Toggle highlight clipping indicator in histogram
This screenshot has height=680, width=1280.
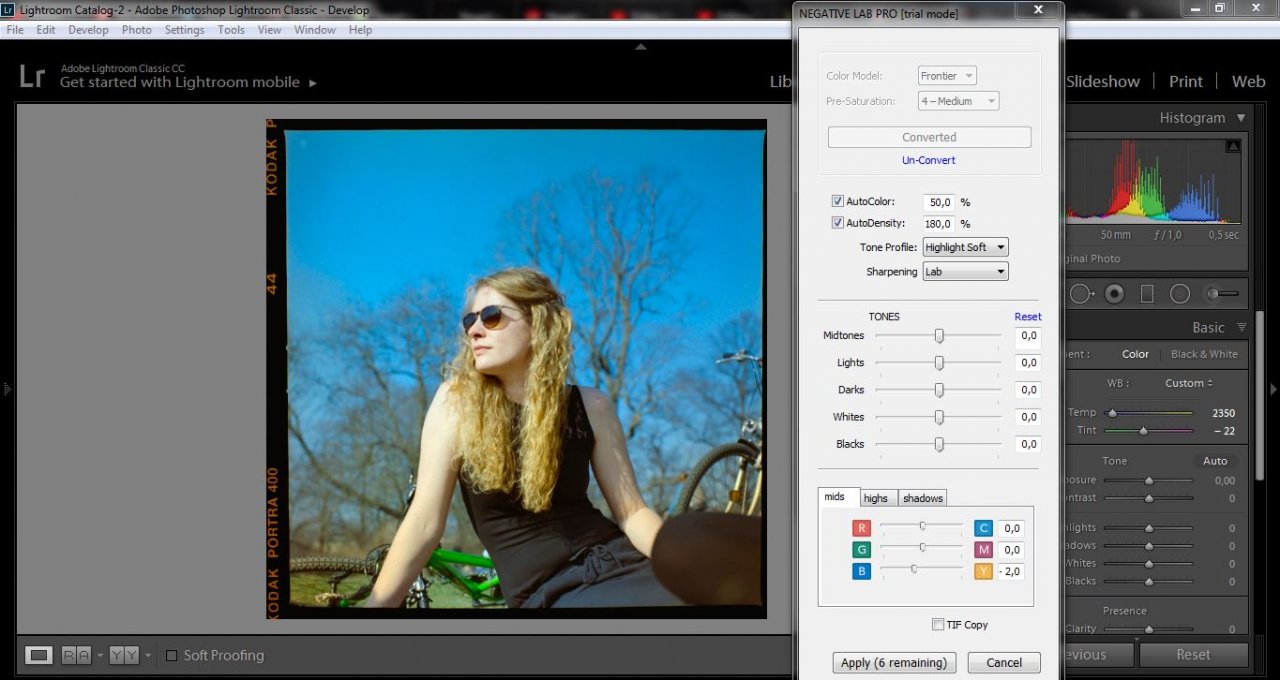tap(1233, 147)
